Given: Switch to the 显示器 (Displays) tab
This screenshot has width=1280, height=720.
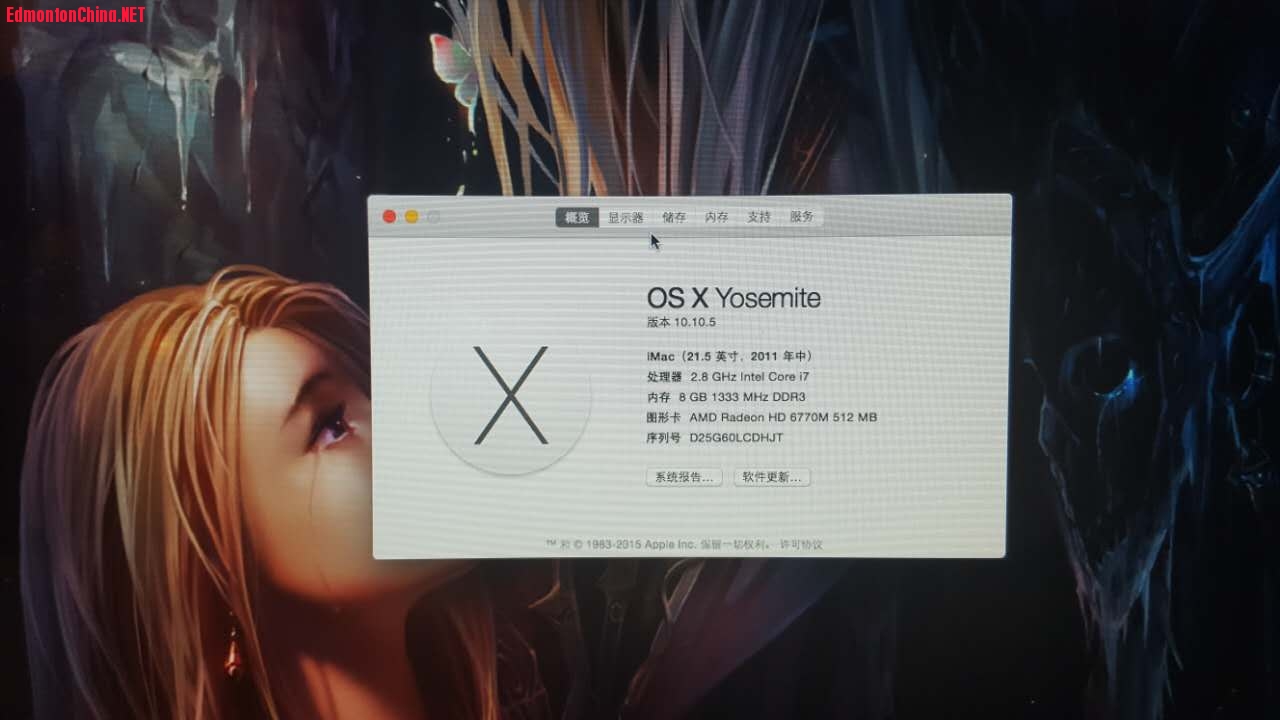Looking at the screenshot, I should point(625,217).
